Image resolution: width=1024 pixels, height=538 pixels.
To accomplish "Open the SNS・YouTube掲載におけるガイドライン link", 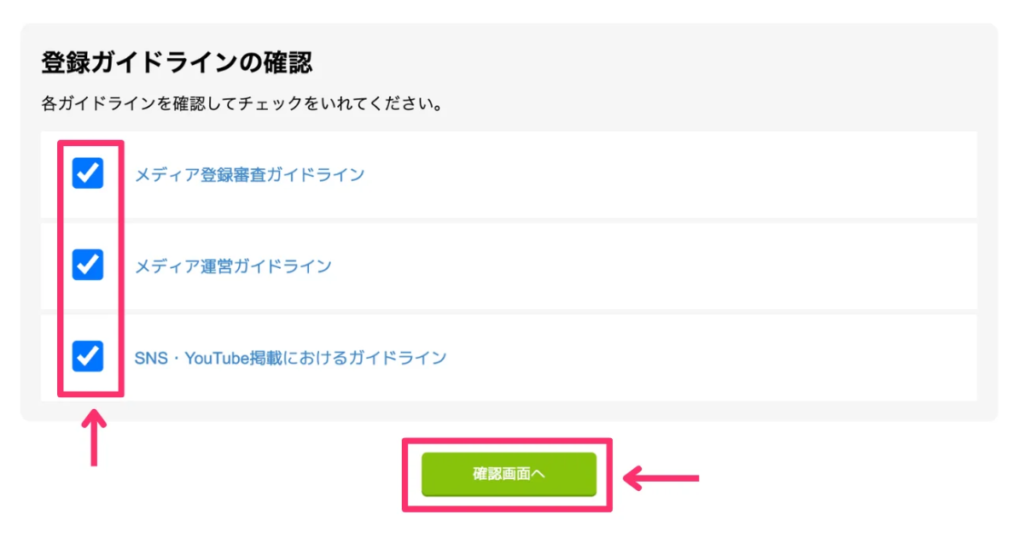I will click(x=290, y=357).
